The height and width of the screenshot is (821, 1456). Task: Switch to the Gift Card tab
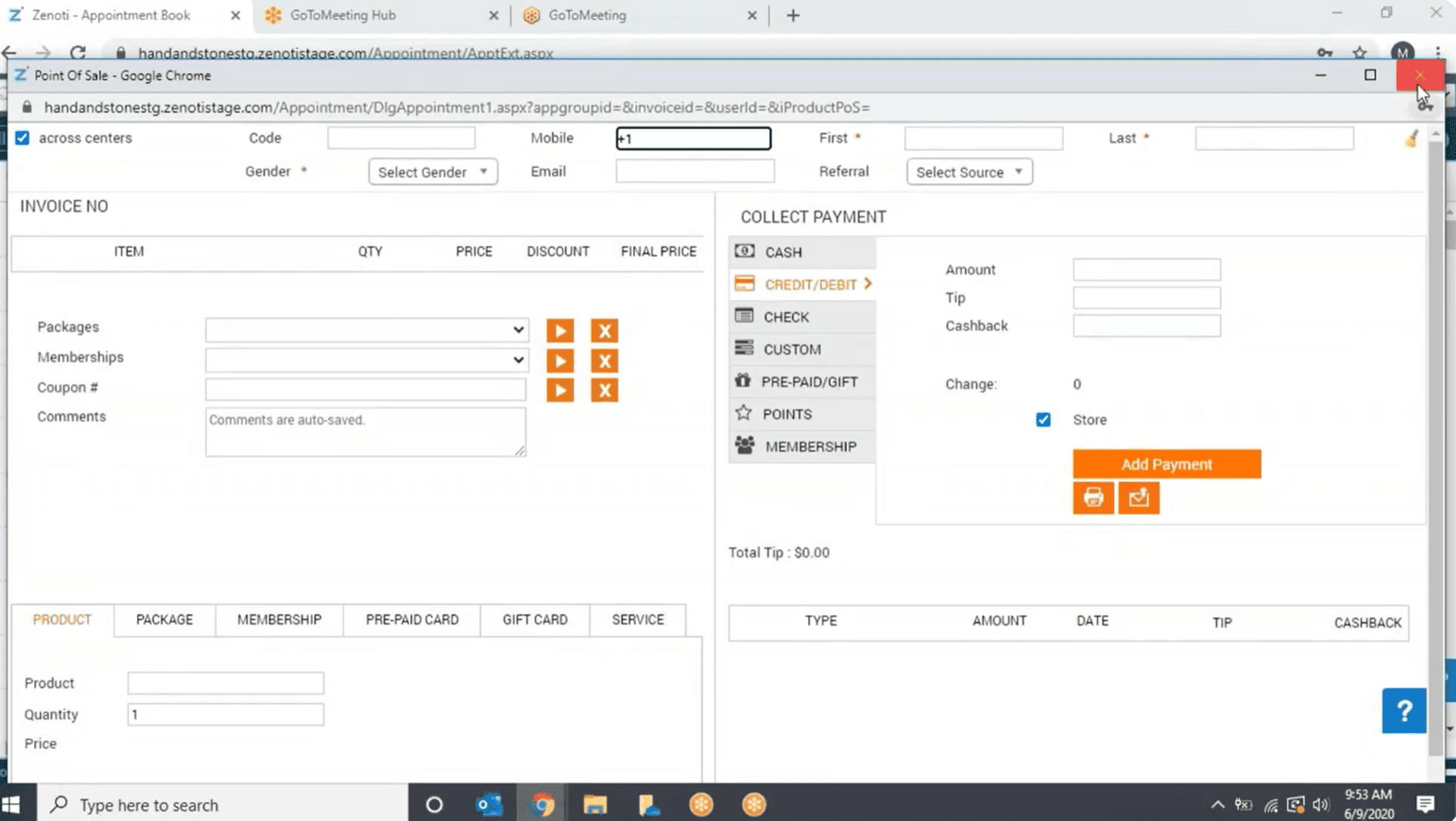[x=535, y=619]
